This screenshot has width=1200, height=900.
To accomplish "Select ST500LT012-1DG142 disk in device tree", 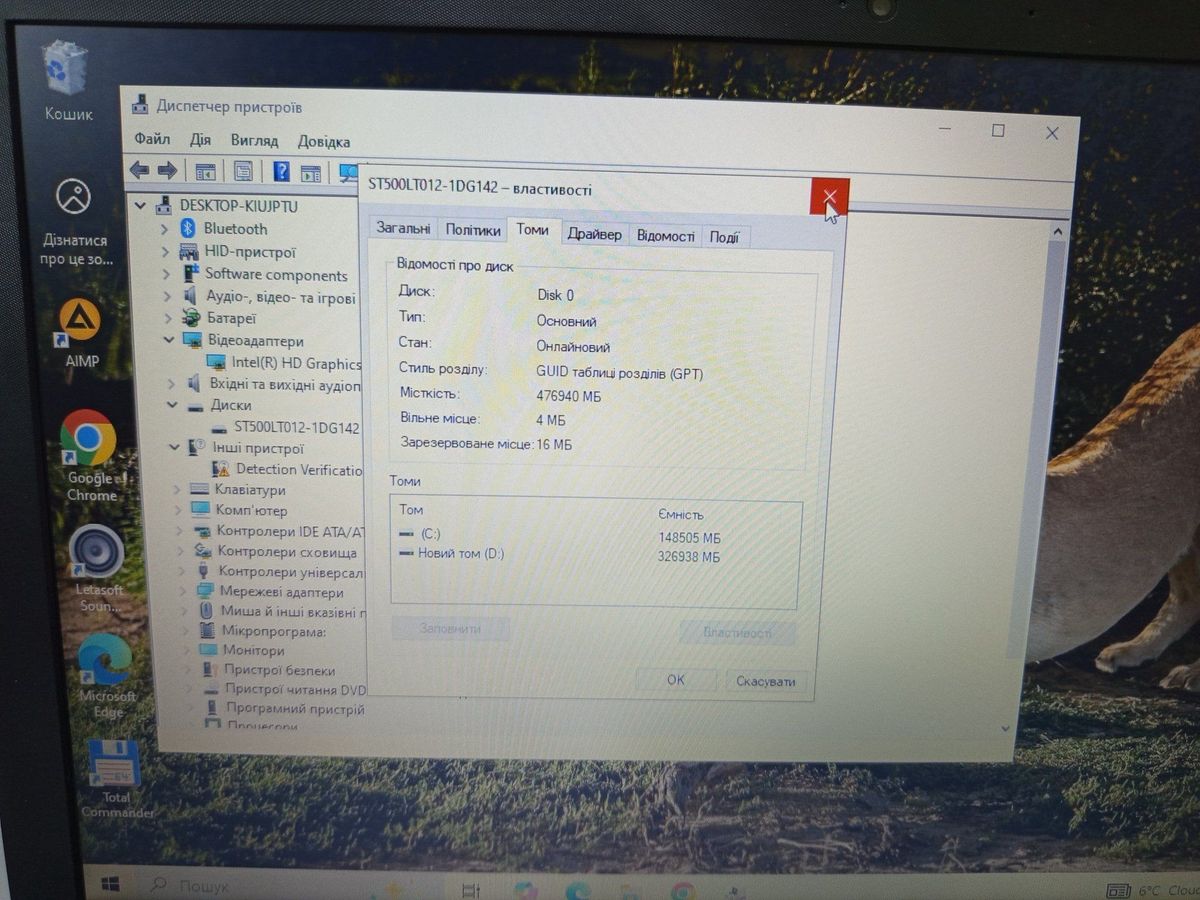I will click(296, 427).
